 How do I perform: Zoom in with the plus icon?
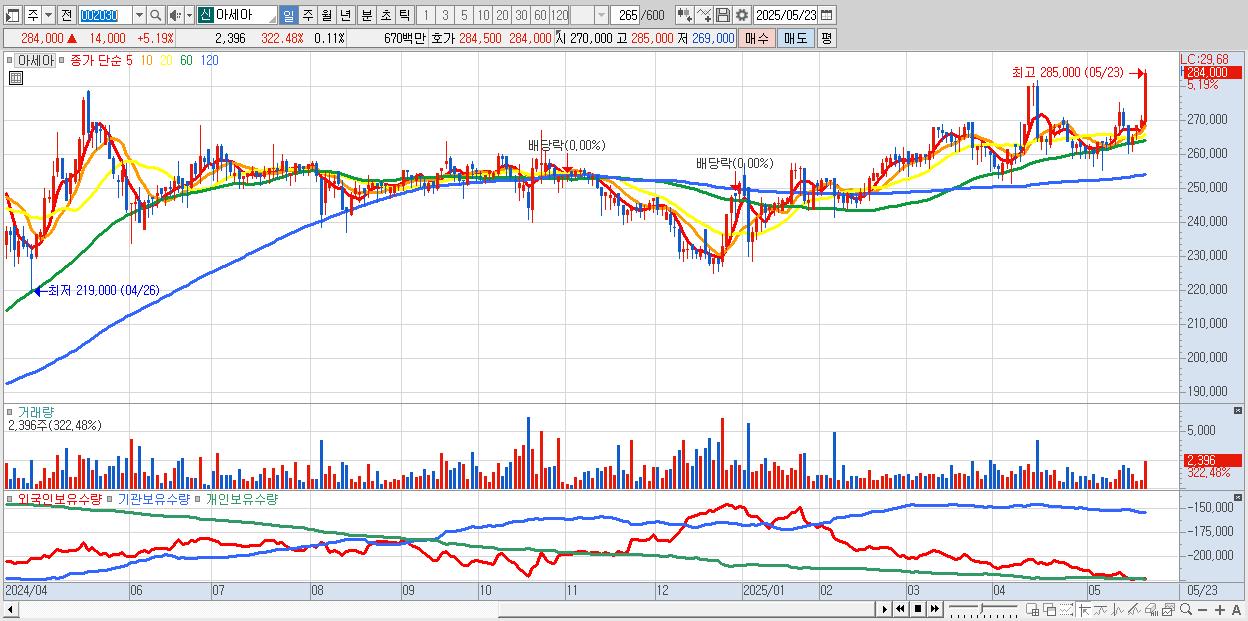tap(1220, 610)
